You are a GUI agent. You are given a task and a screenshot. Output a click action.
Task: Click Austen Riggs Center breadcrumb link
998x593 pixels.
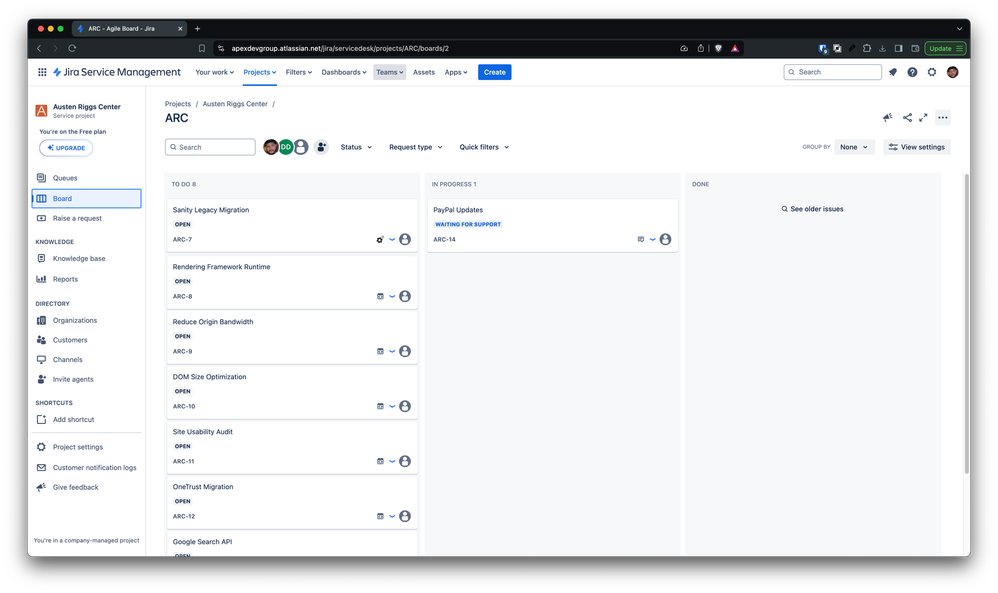point(235,104)
